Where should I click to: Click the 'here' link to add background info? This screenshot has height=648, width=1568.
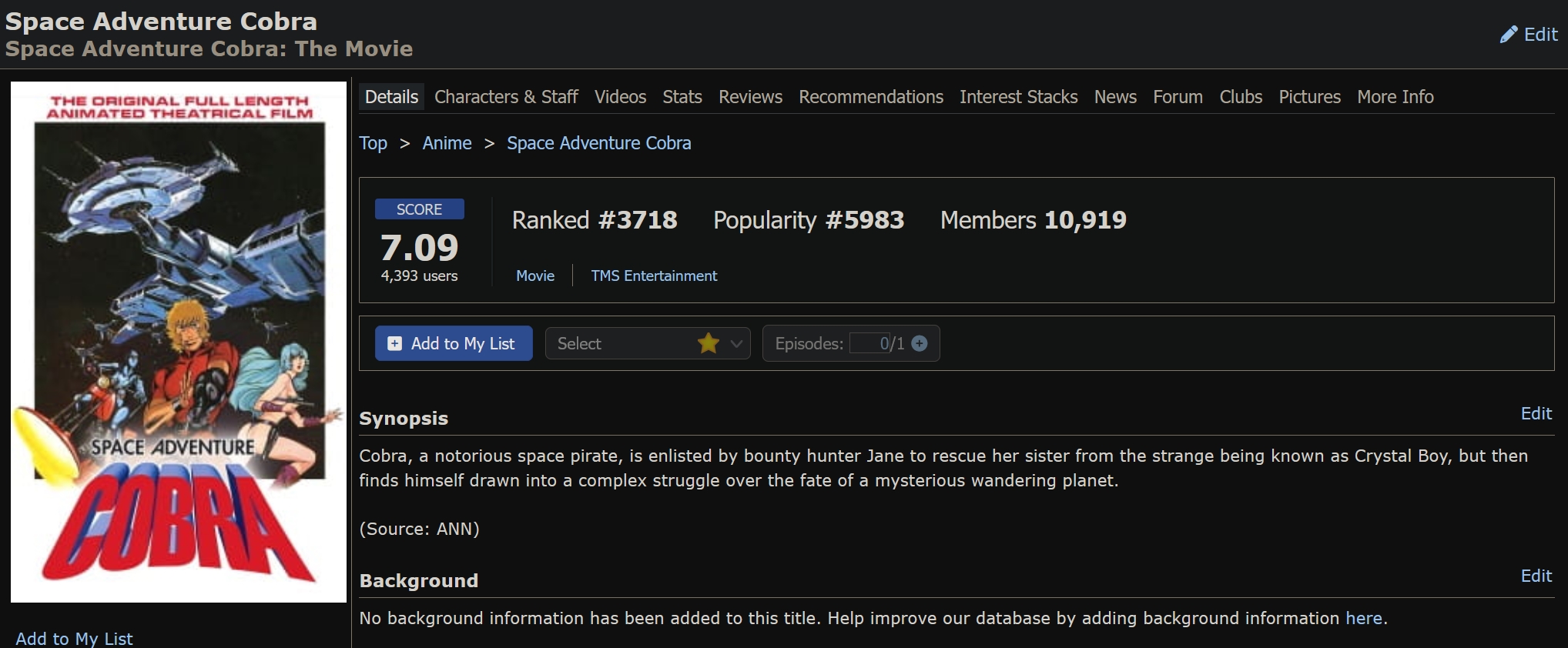click(x=1363, y=619)
